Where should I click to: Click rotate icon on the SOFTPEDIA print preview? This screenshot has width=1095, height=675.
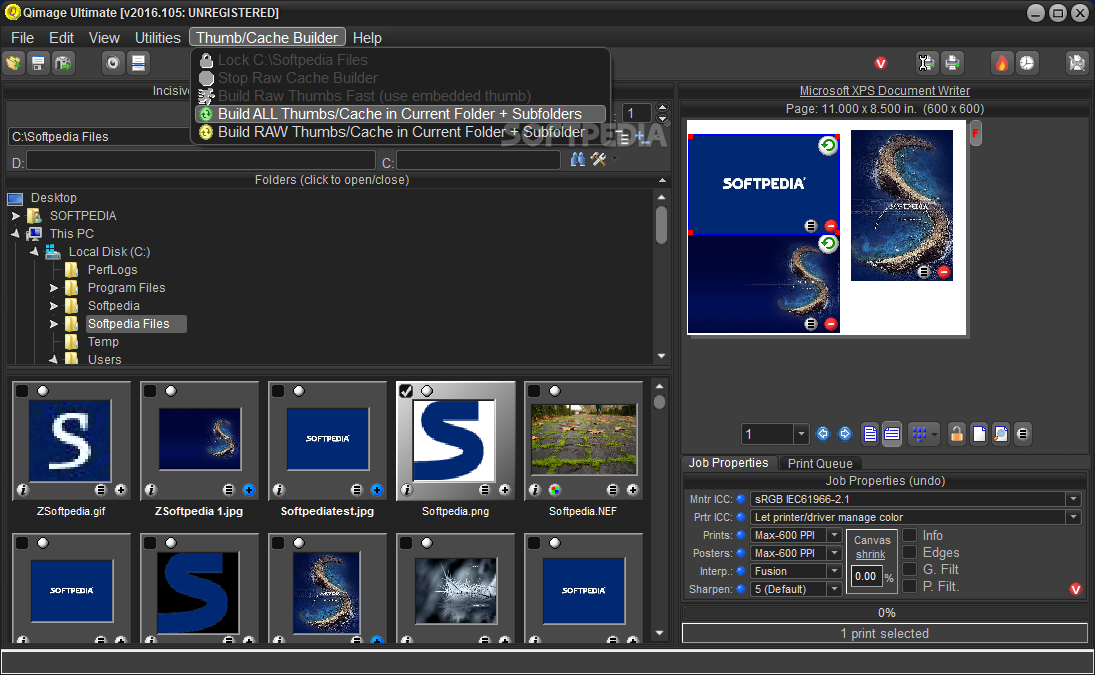[x=828, y=145]
